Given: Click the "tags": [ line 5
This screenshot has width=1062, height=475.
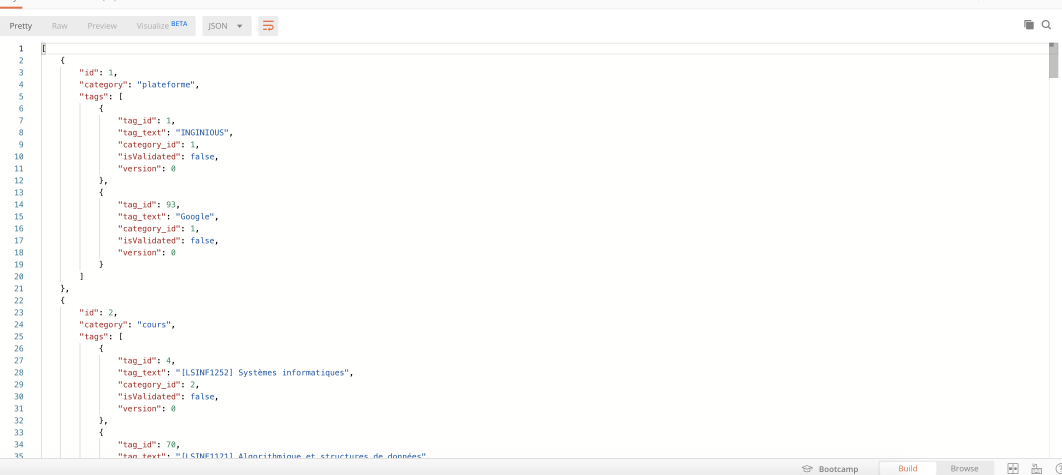Looking at the screenshot, I should click(101, 97).
